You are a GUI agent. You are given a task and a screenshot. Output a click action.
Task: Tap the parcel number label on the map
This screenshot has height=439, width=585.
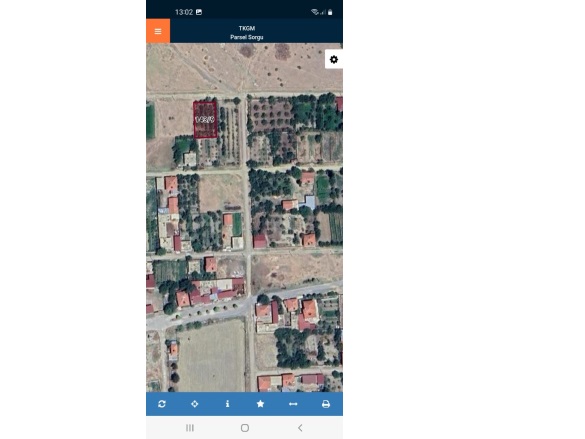tap(205, 119)
